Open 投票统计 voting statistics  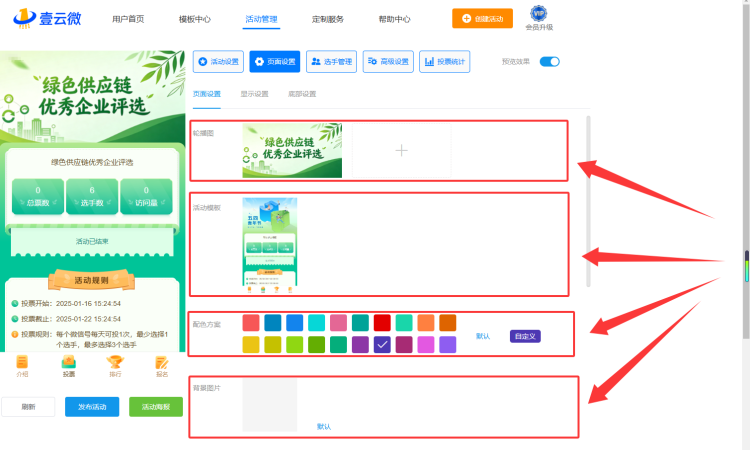click(x=445, y=62)
